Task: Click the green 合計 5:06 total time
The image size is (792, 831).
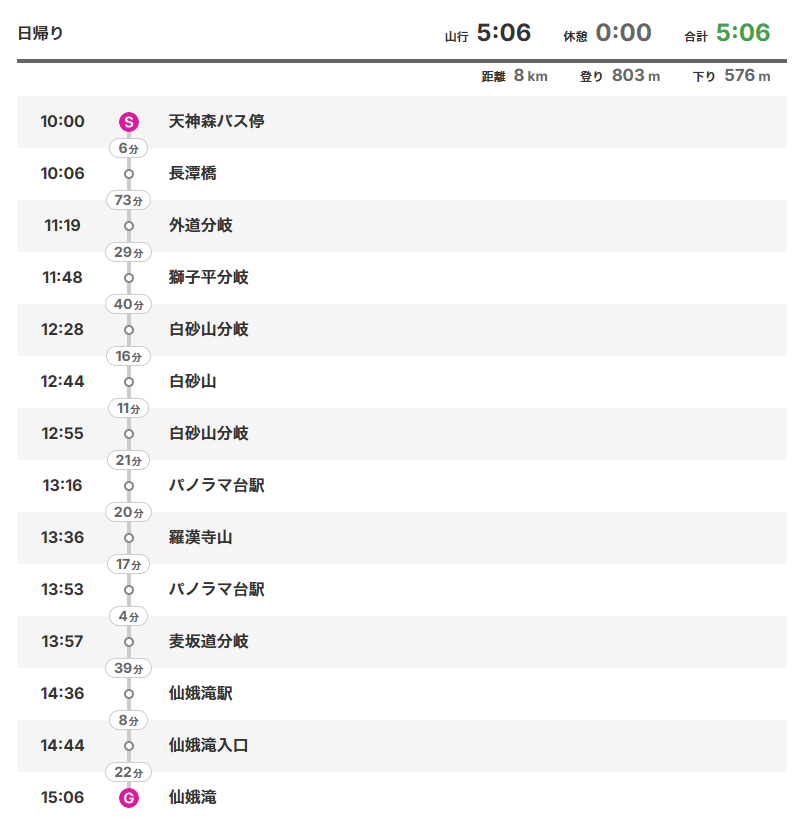Action: (742, 33)
